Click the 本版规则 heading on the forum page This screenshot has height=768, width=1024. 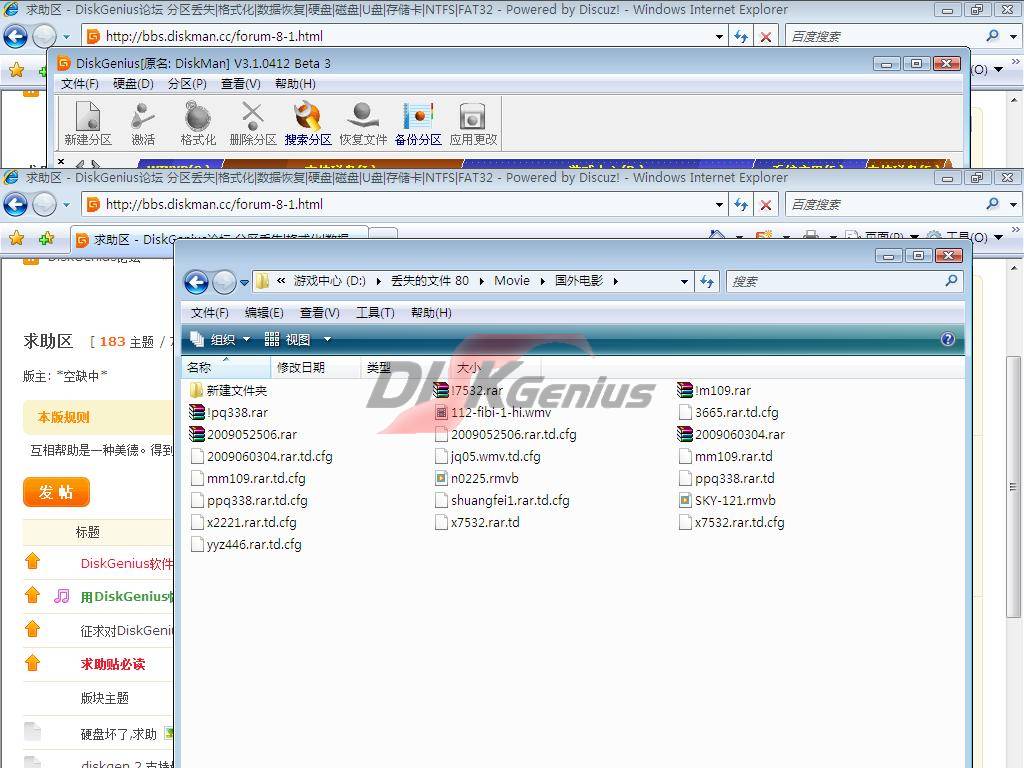pyautogui.click(x=63, y=417)
